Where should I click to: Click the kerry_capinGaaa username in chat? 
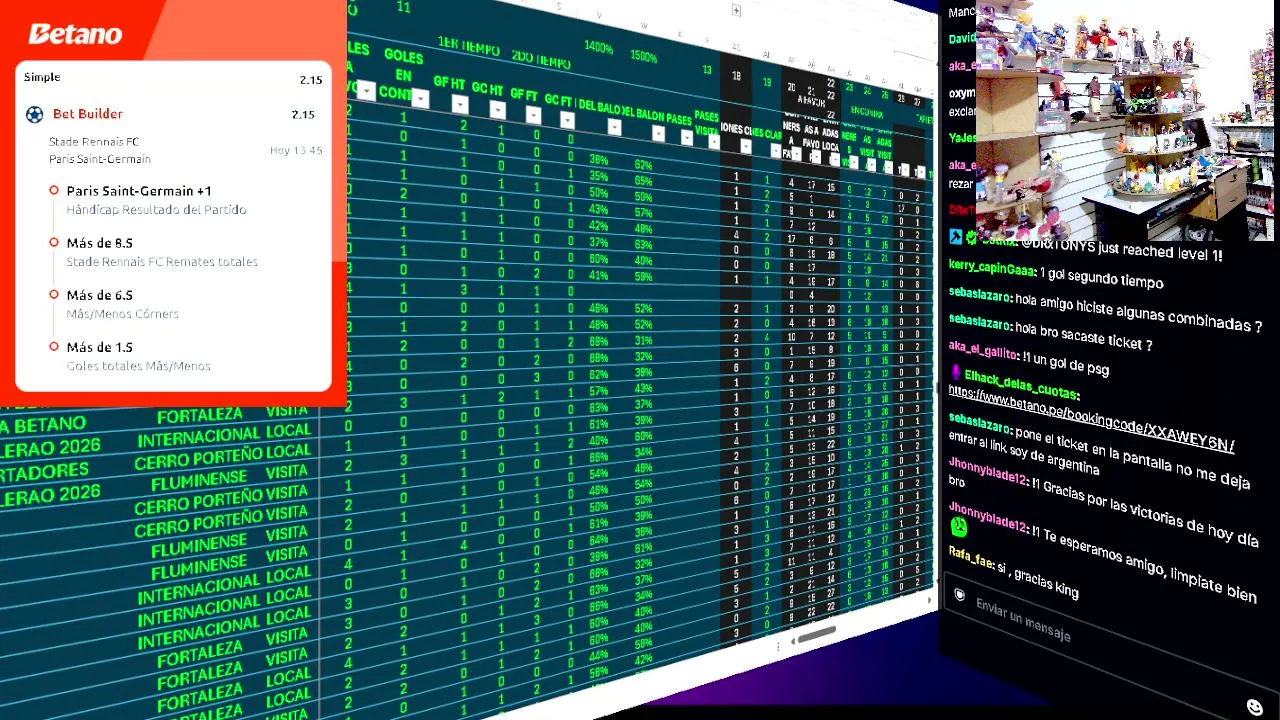pos(991,268)
